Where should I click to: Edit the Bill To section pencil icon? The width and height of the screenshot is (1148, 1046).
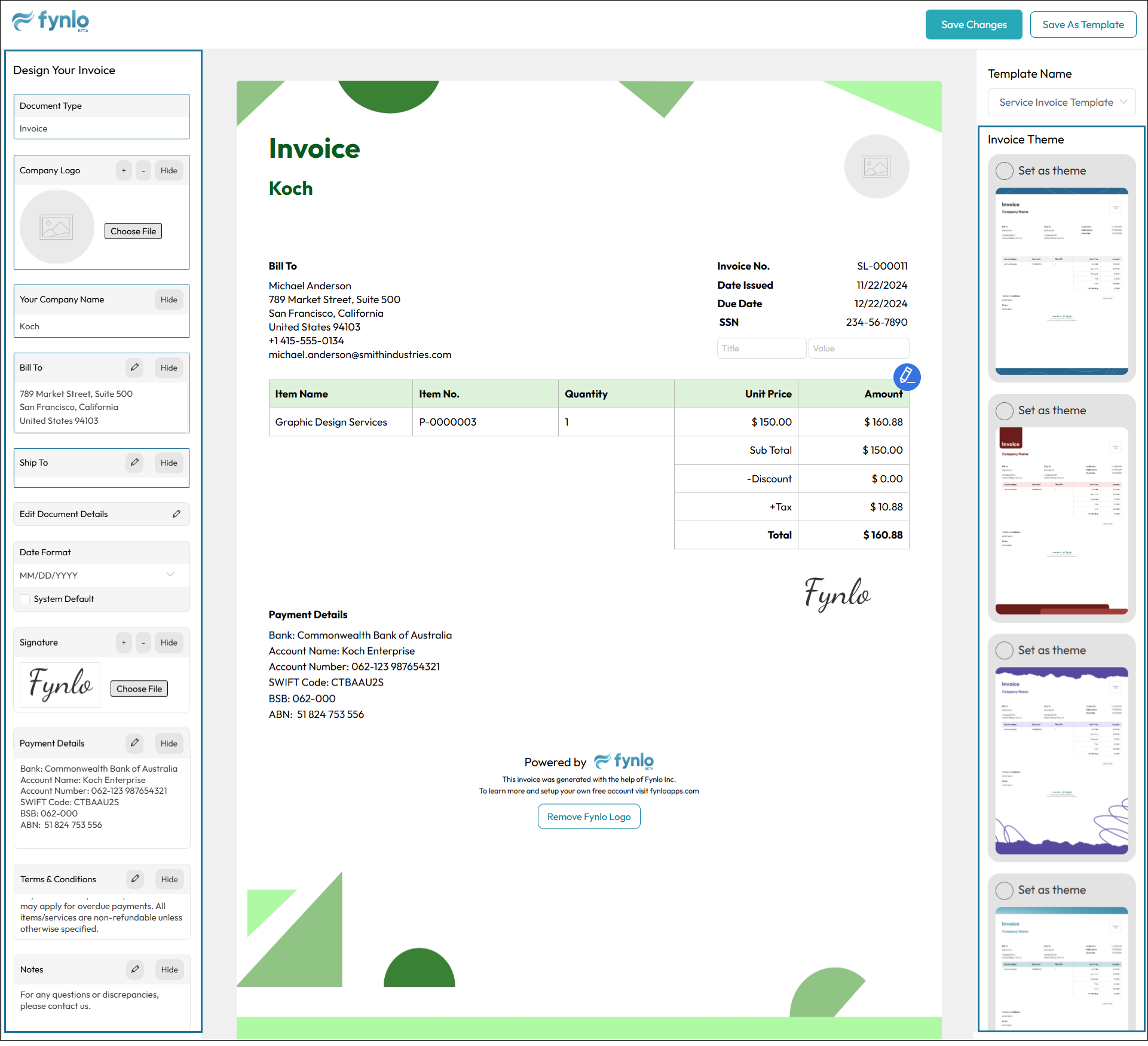point(134,368)
